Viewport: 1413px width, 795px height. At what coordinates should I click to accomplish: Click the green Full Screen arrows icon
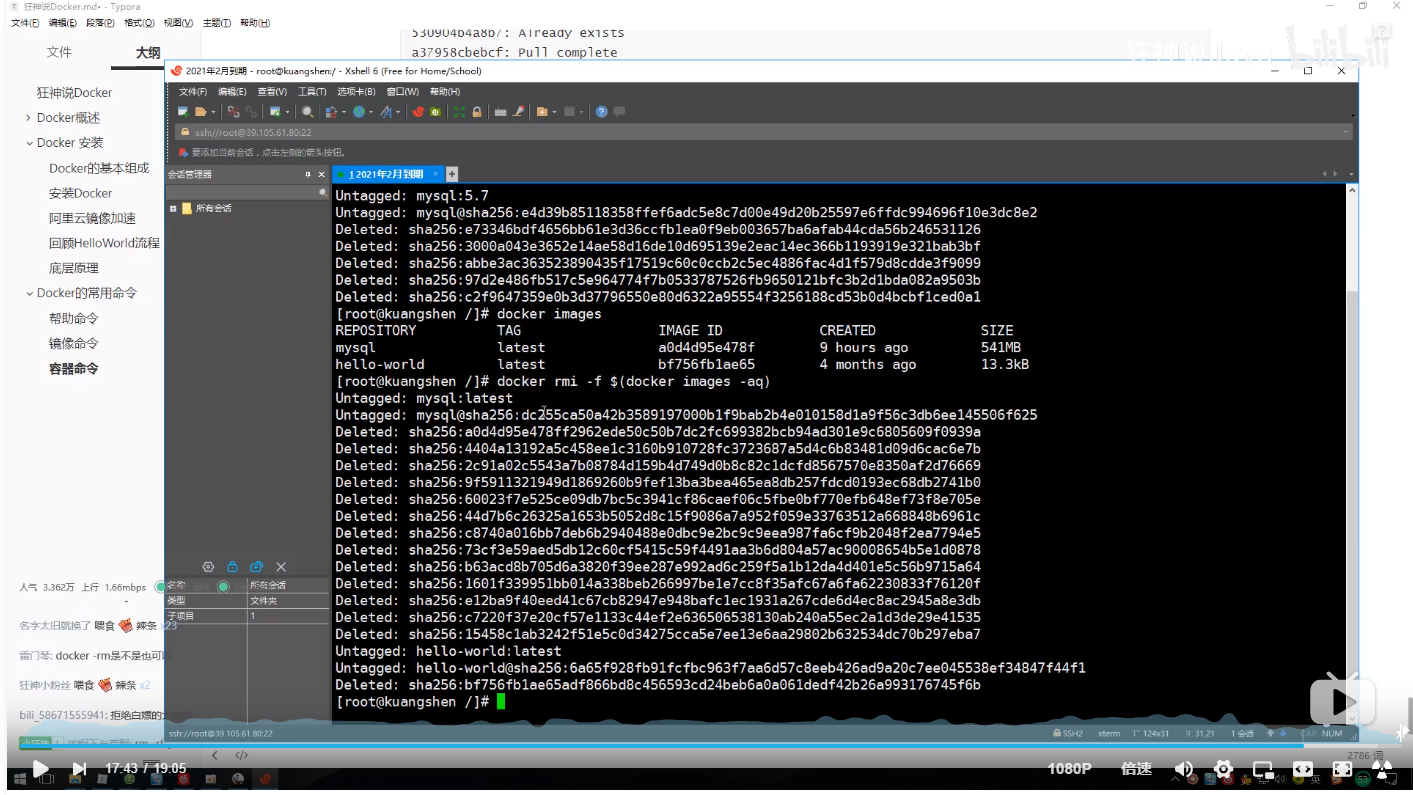coord(459,112)
